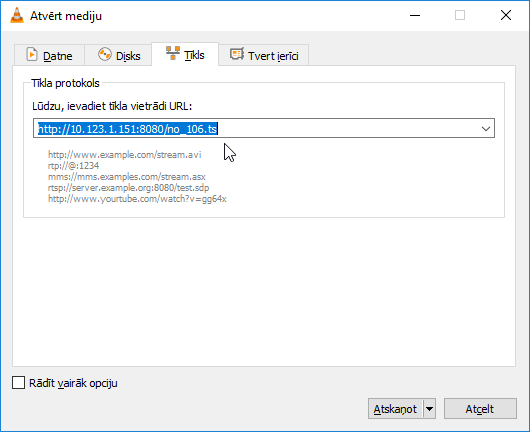Click inside the network URL input field
The image size is (530, 432).
click(x=257, y=128)
